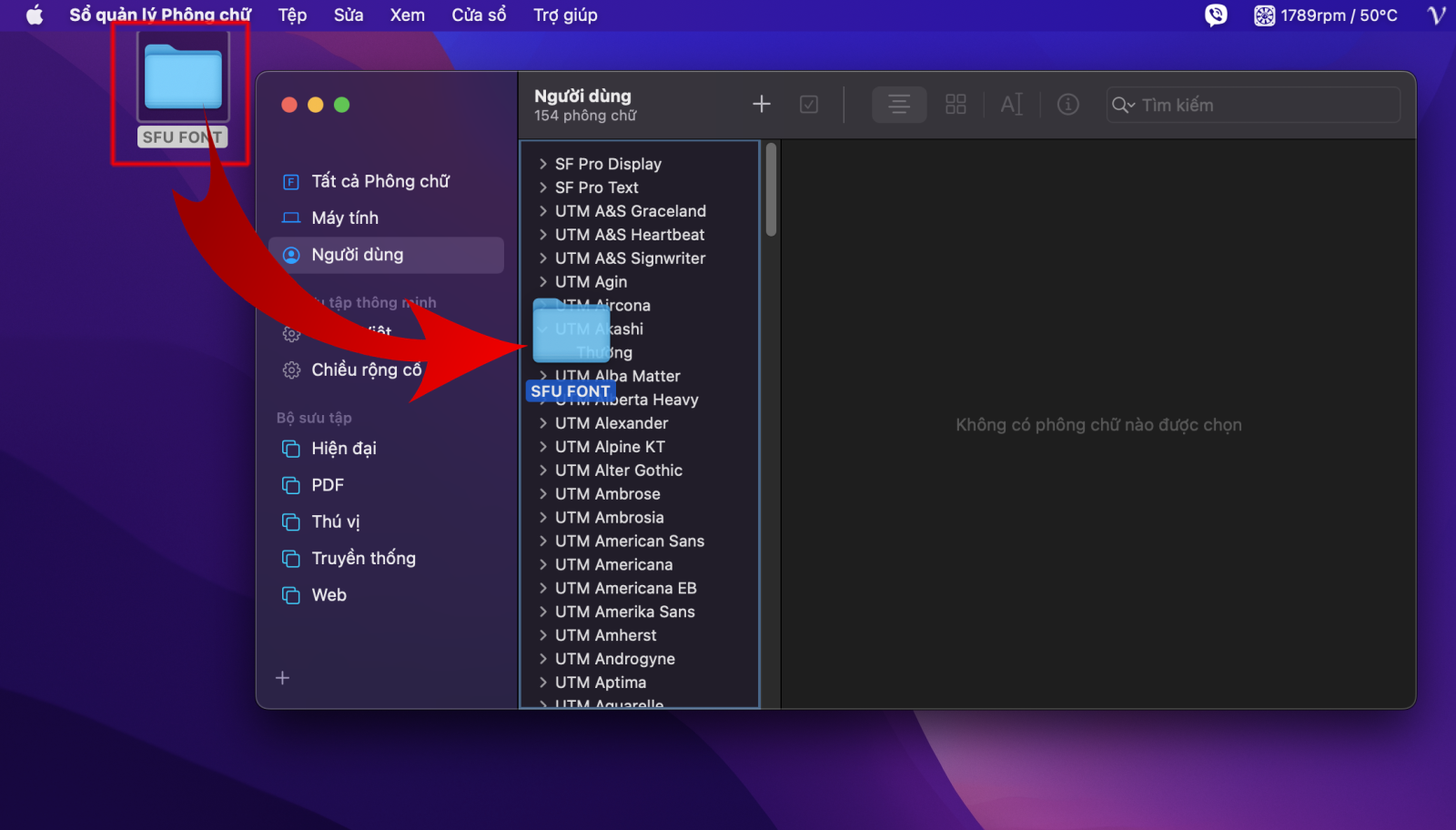This screenshot has height=830, width=1456.
Task: Click gear icon of Chiều rộng cố
Action: (x=291, y=370)
